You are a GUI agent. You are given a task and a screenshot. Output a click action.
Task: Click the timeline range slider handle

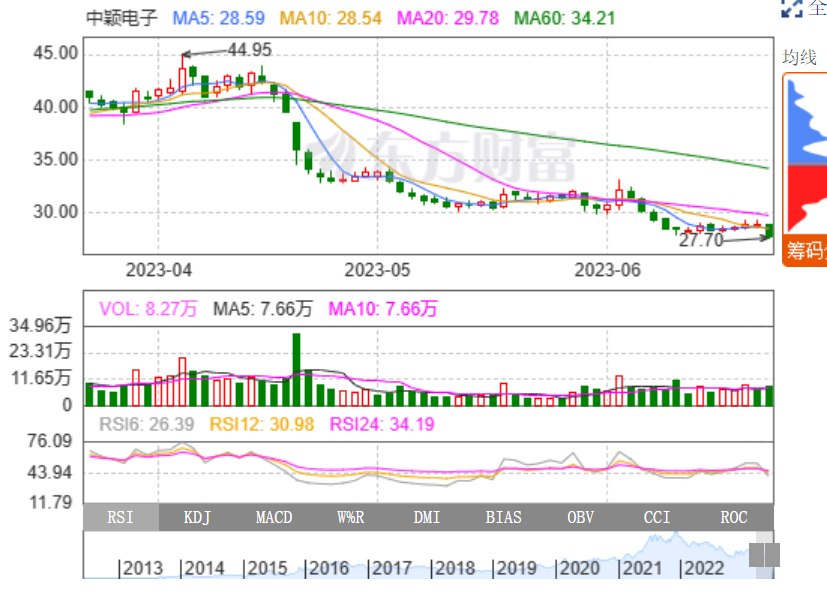[764, 554]
